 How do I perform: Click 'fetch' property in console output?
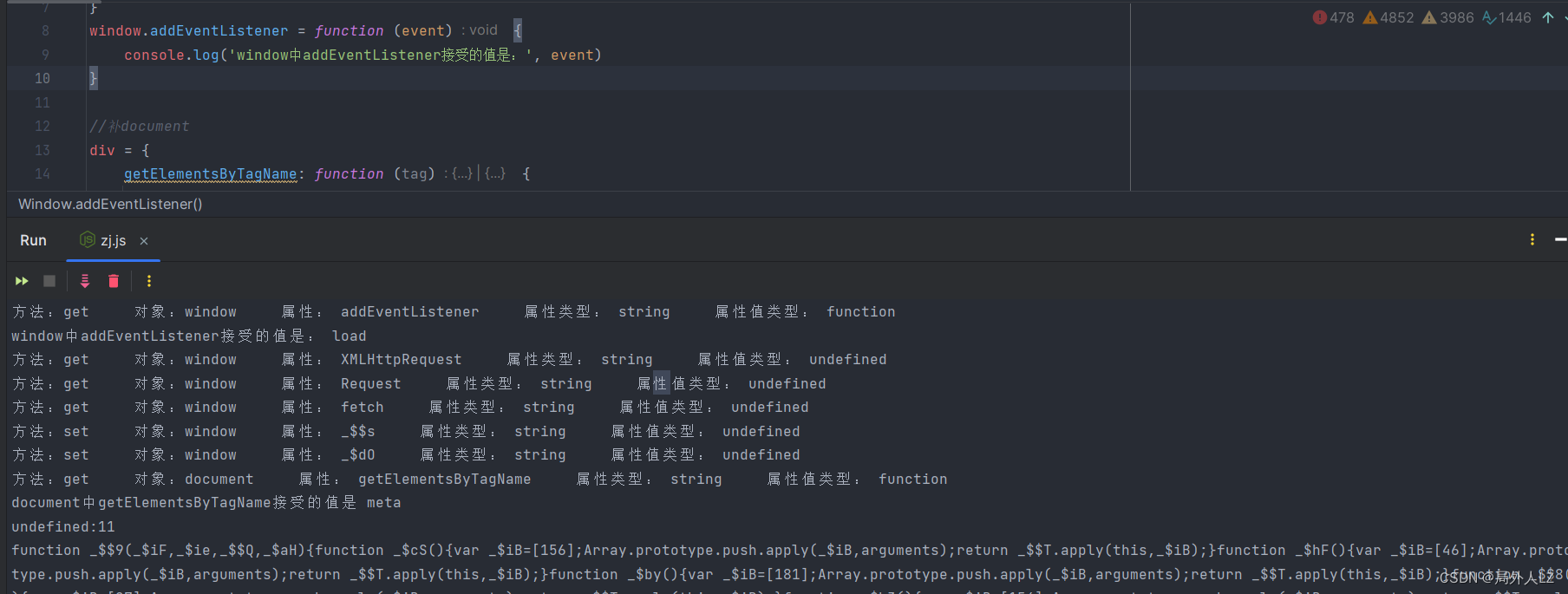click(x=362, y=407)
